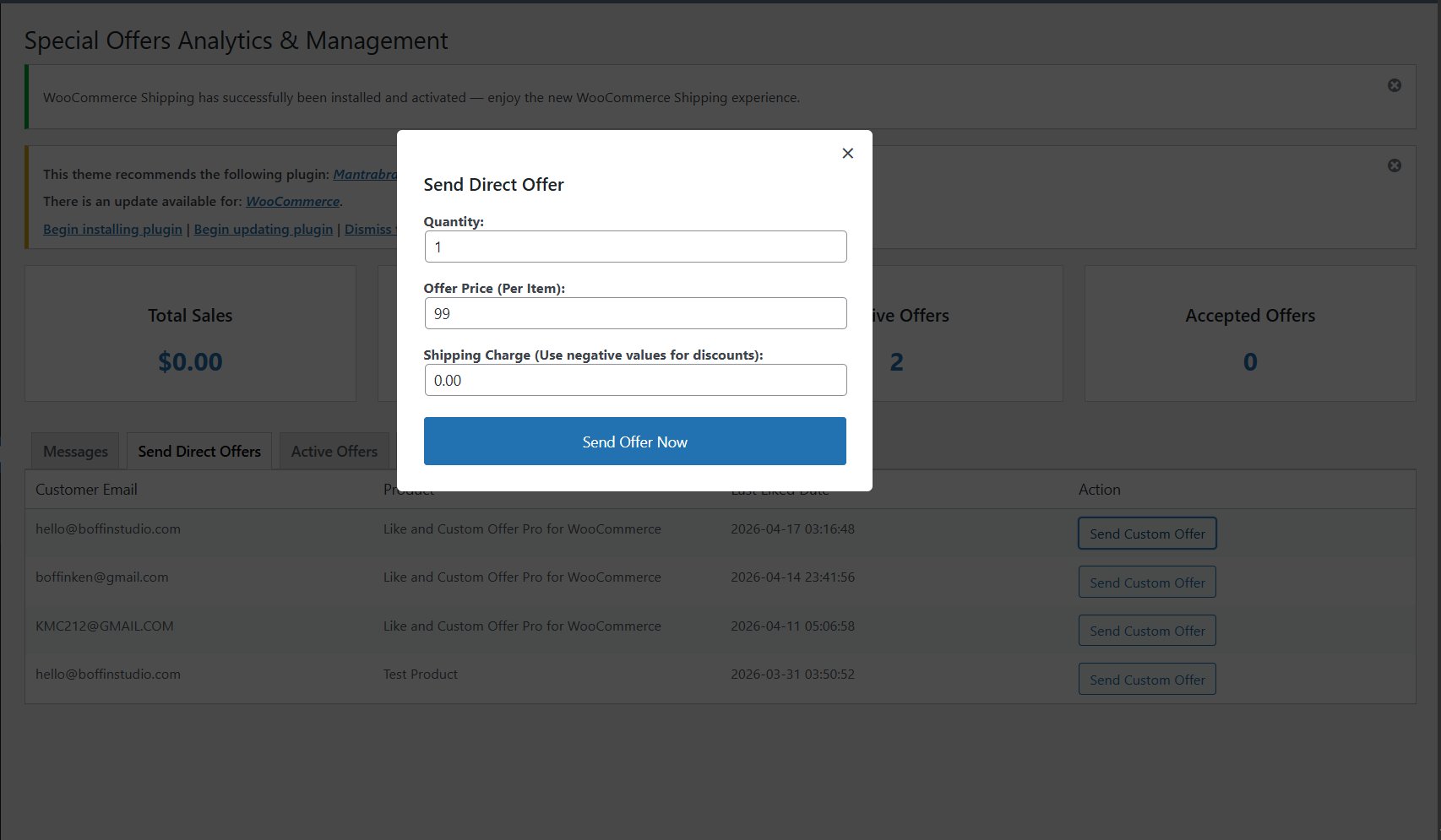Switch to the Messages tab

75,452
